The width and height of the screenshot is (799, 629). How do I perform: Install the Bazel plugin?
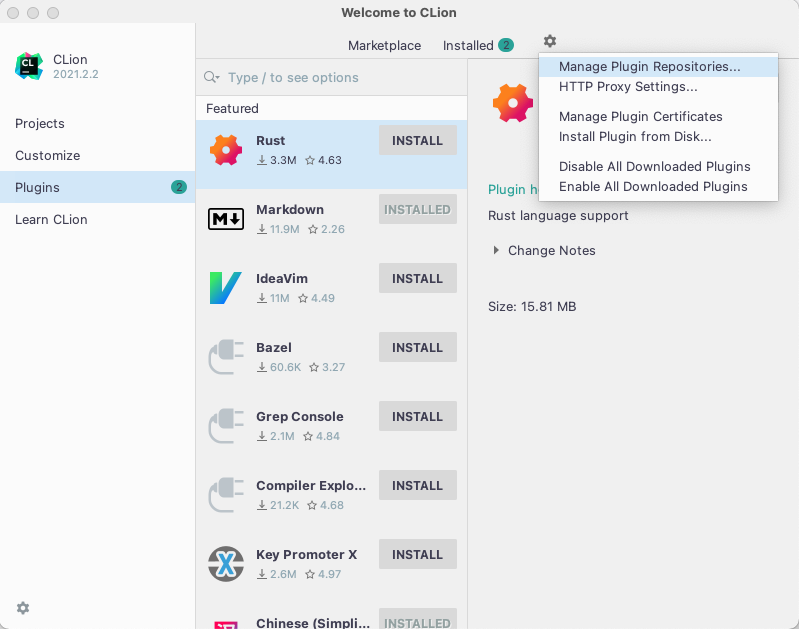pos(417,347)
